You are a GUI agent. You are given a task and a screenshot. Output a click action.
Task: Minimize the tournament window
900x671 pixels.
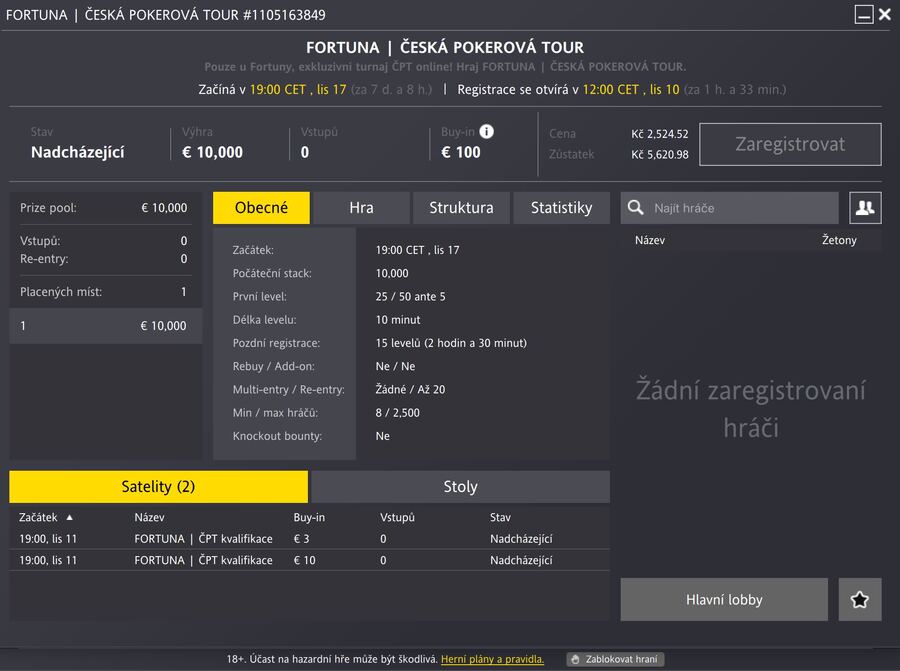click(864, 14)
